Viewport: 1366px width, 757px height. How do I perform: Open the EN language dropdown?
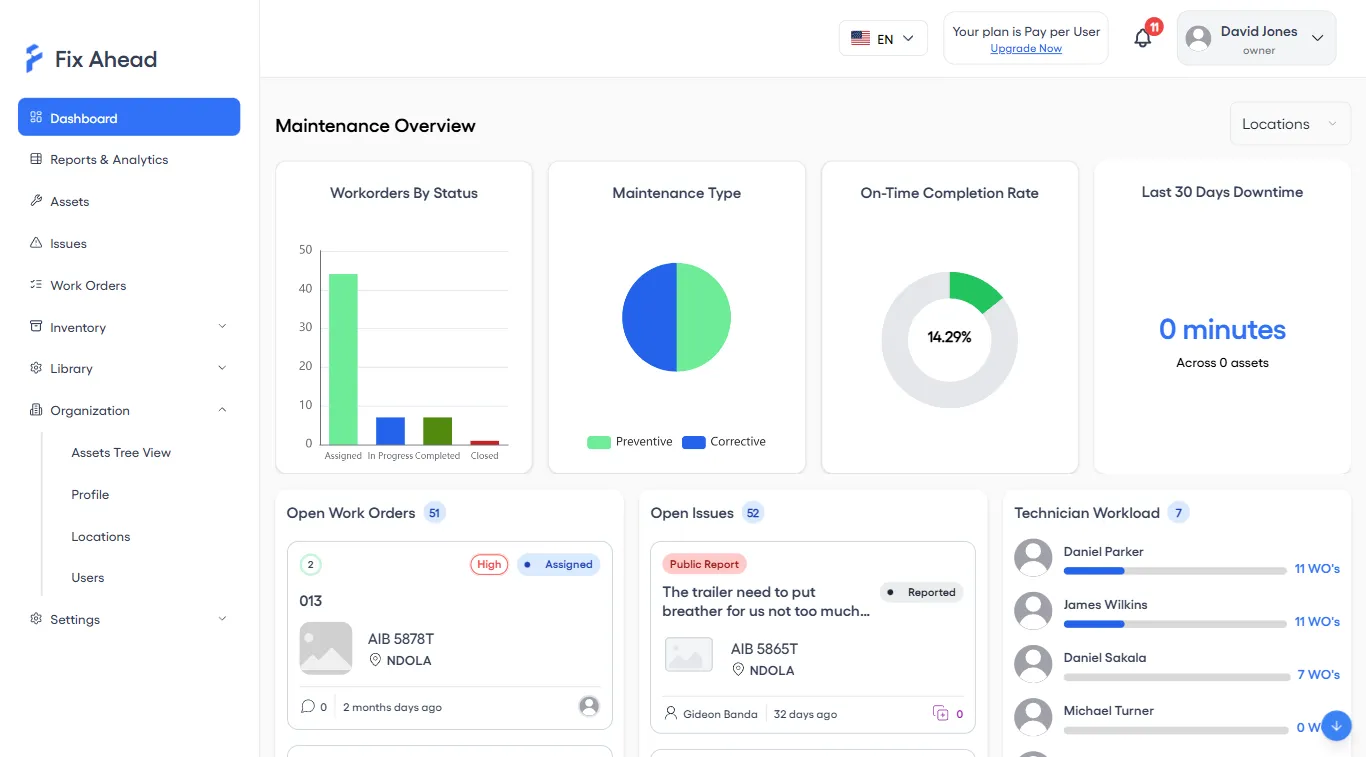pyautogui.click(x=882, y=37)
